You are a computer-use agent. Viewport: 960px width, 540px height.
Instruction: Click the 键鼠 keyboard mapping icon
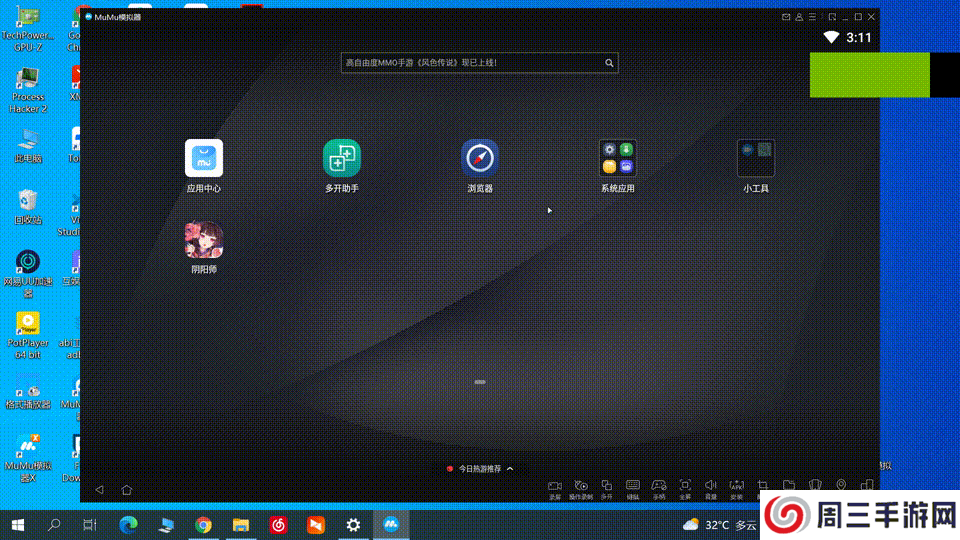click(633, 486)
